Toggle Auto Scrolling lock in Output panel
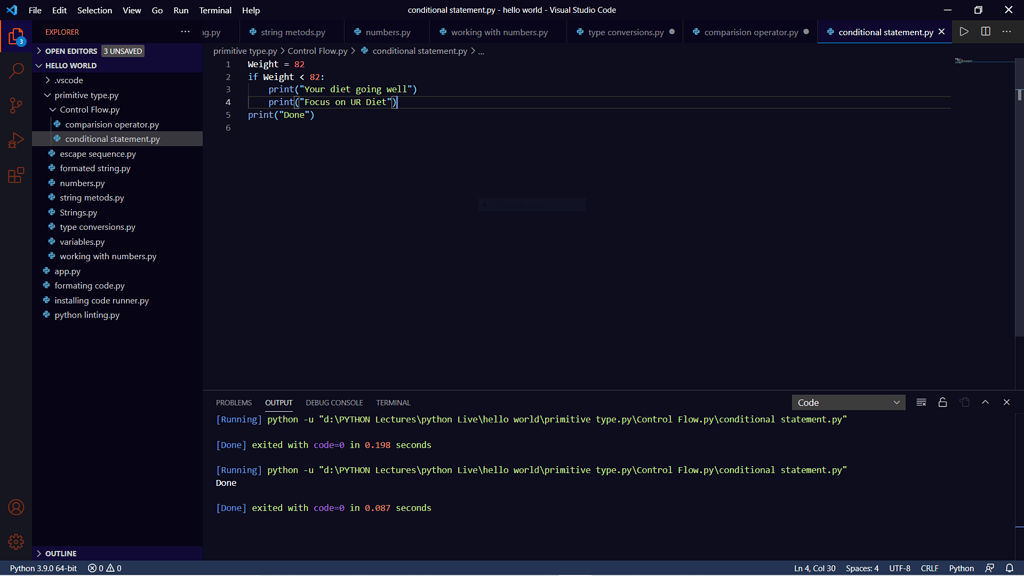The height and width of the screenshot is (576, 1024). point(942,402)
